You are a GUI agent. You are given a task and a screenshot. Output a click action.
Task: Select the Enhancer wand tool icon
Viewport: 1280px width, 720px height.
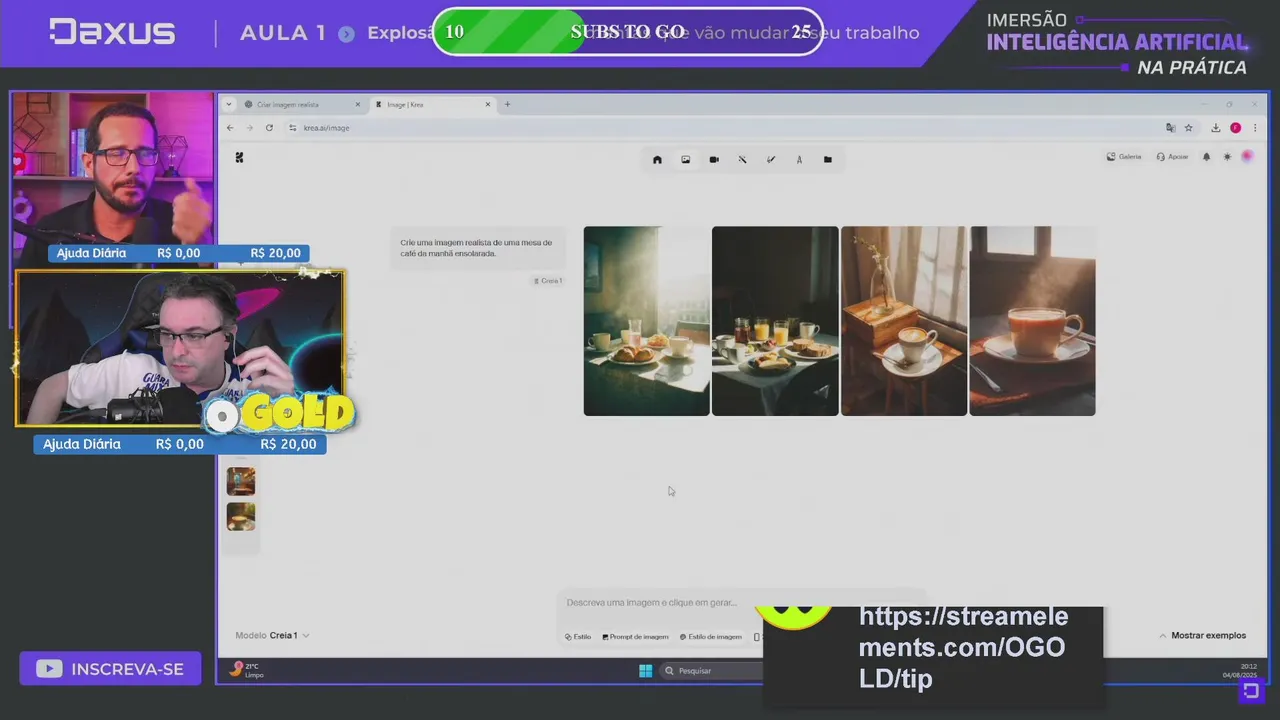tap(742, 160)
